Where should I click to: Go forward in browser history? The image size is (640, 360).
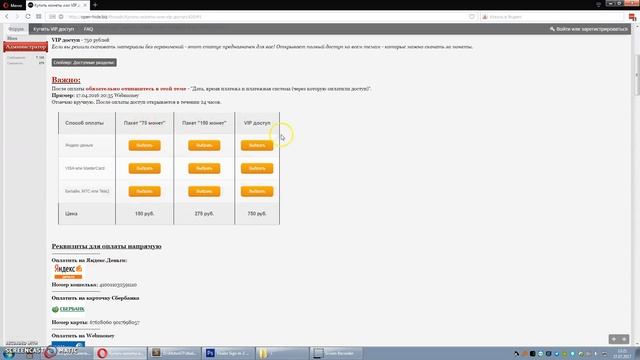coord(17,17)
